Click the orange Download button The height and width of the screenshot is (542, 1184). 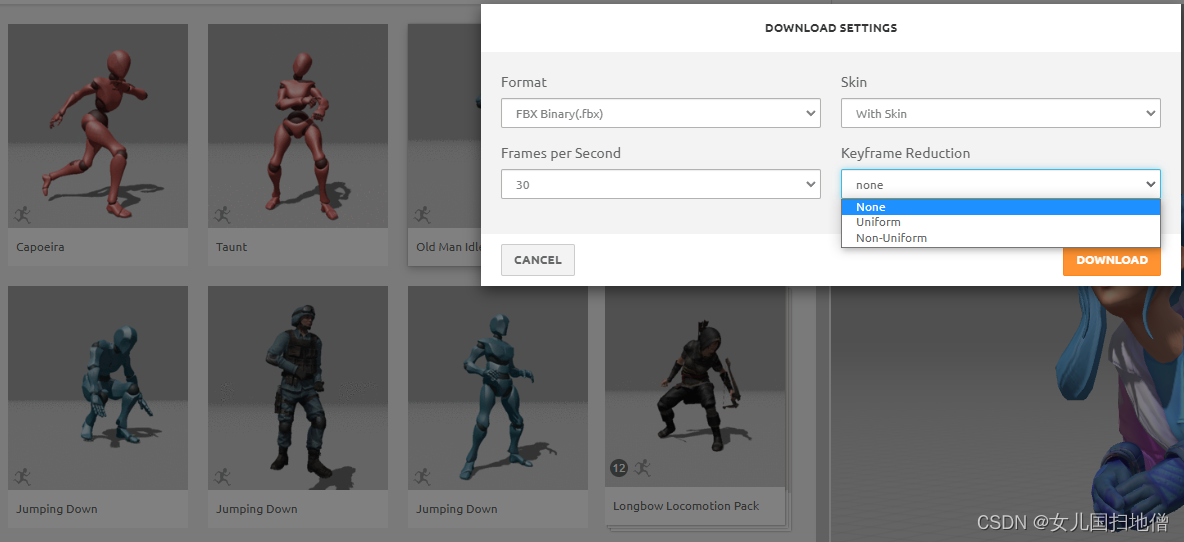click(x=1112, y=260)
